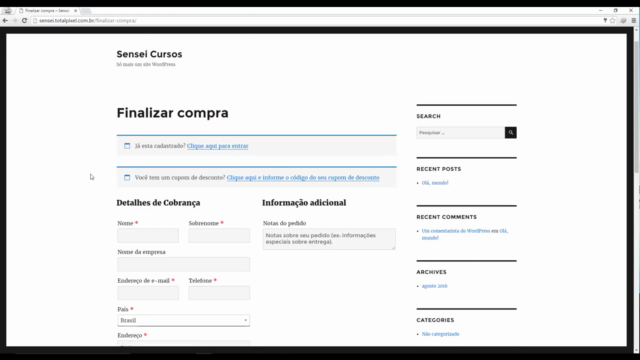Bookmark the page with the star icon
Screen dimensions: 640x360
point(613,20)
